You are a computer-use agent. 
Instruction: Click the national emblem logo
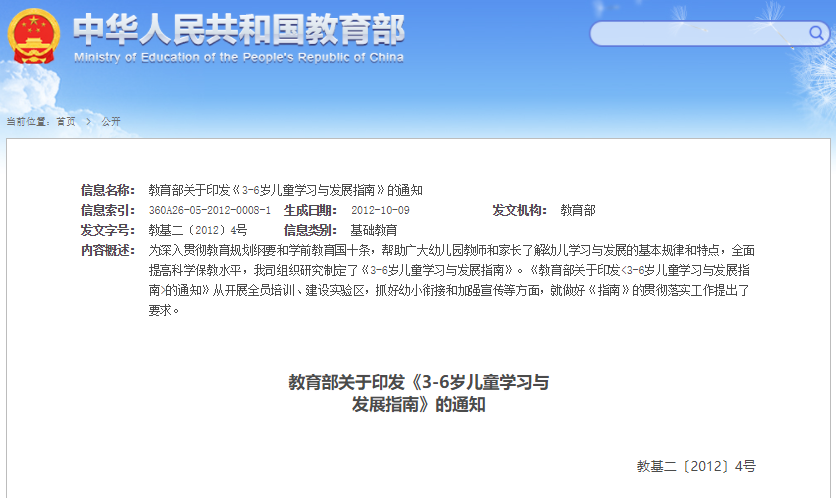click(34, 36)
